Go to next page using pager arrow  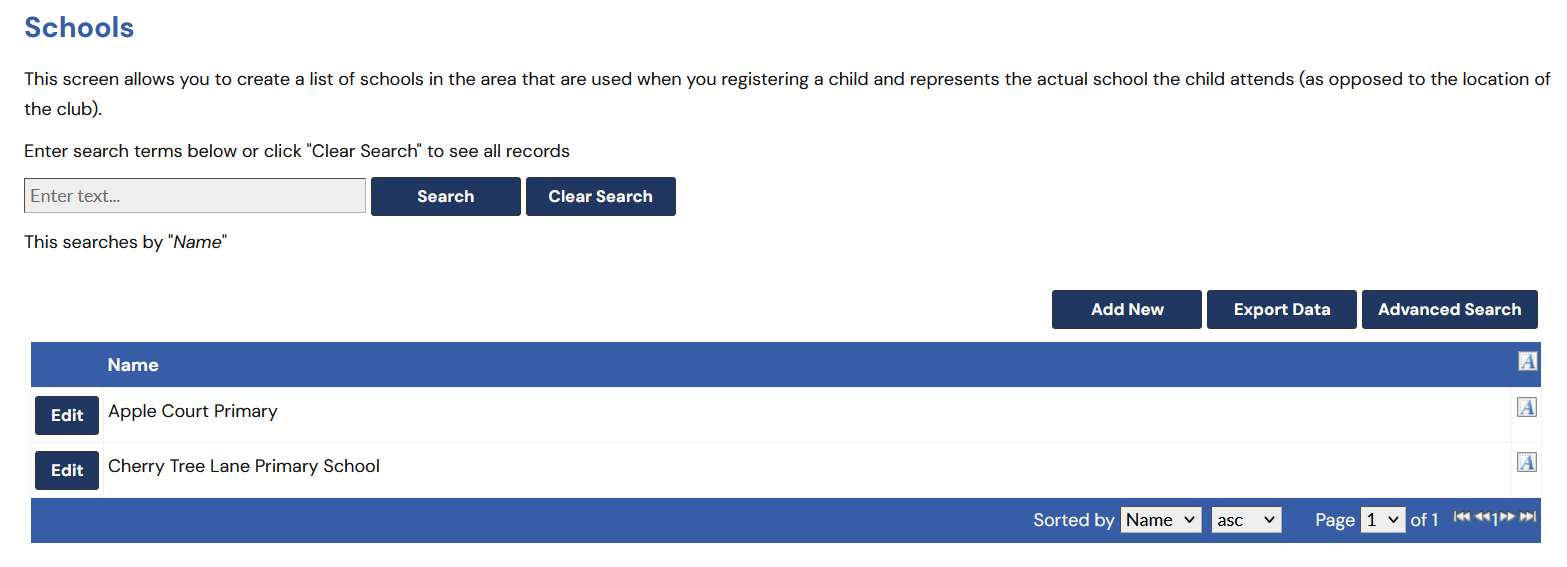click(1507, 517)
